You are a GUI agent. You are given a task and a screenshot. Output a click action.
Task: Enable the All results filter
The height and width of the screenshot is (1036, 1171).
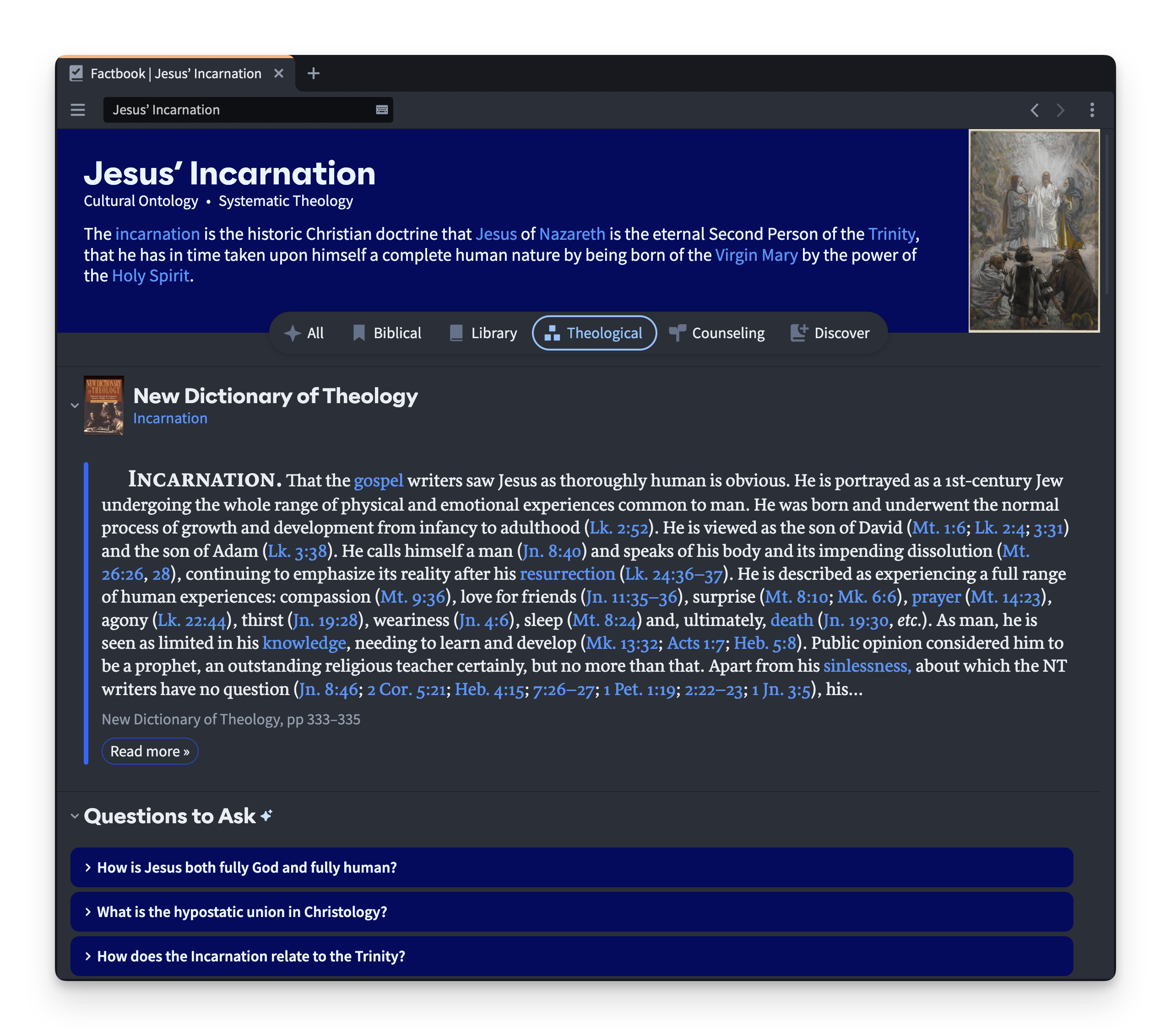(x=305, y=333)
